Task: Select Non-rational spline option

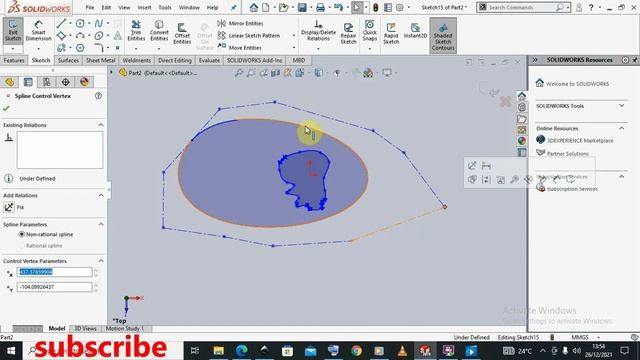Action: click(22, 234)
